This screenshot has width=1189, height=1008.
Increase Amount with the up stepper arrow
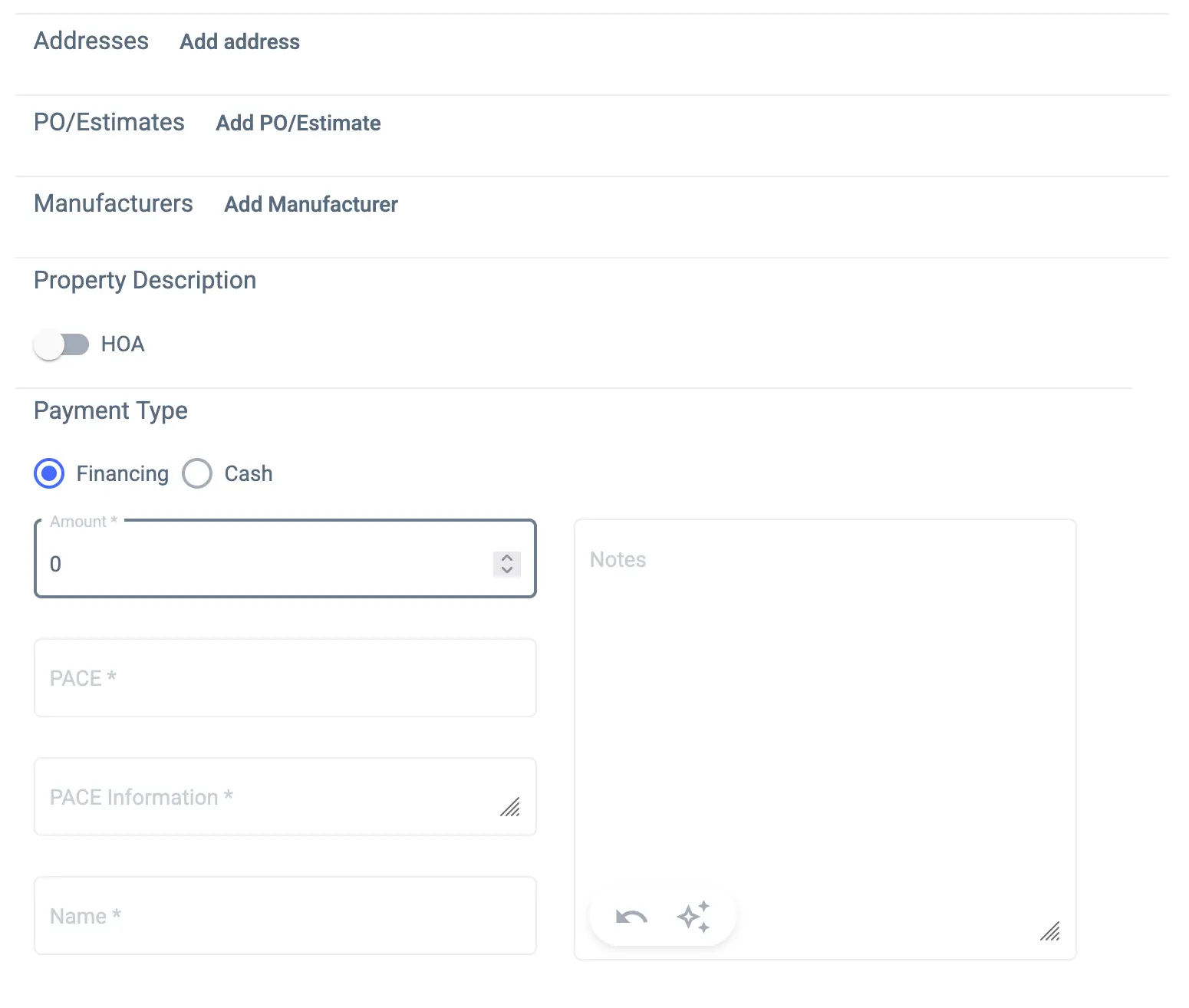tap(507, 558)
